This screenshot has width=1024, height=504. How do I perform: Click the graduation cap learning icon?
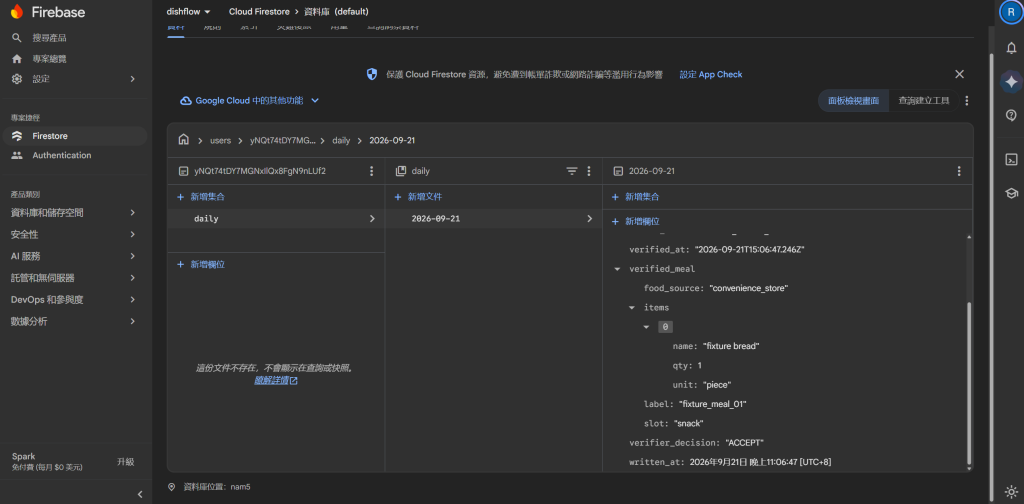pyautogui.click(x=1012, y=193)
